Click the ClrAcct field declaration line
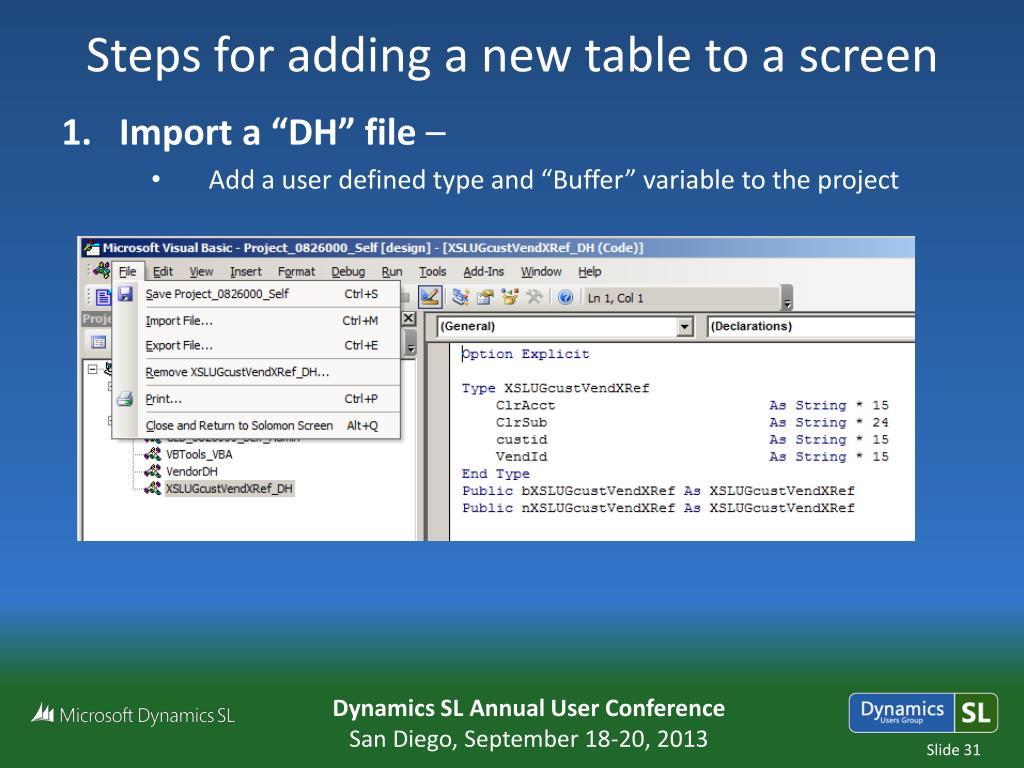Image resolution: width=1024 pixels, height=768 pixels. click(x=692, y=405)
